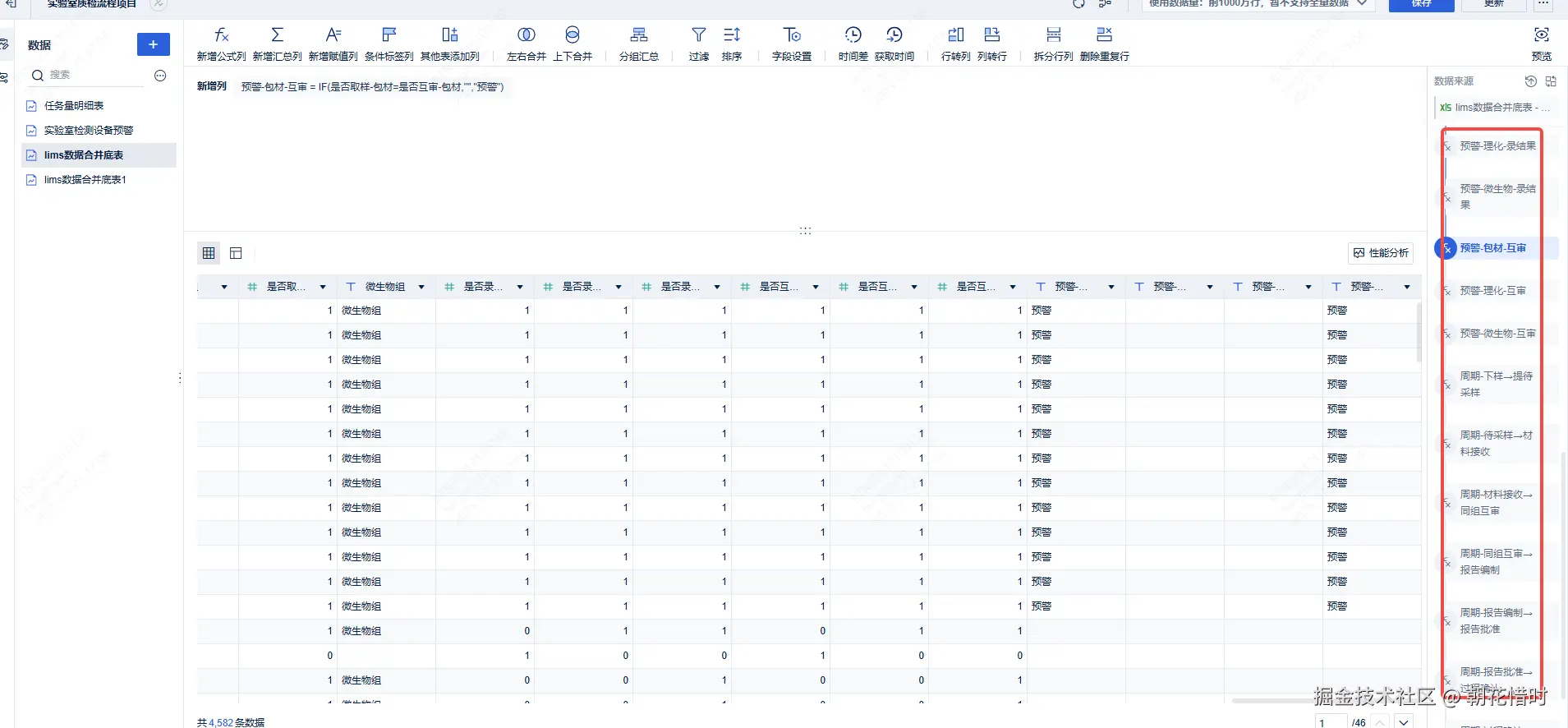Screen dimensions: 1568x728
Task: Open the 使用数据量 data volume dropdown
Action: (x=1258, y=4)
